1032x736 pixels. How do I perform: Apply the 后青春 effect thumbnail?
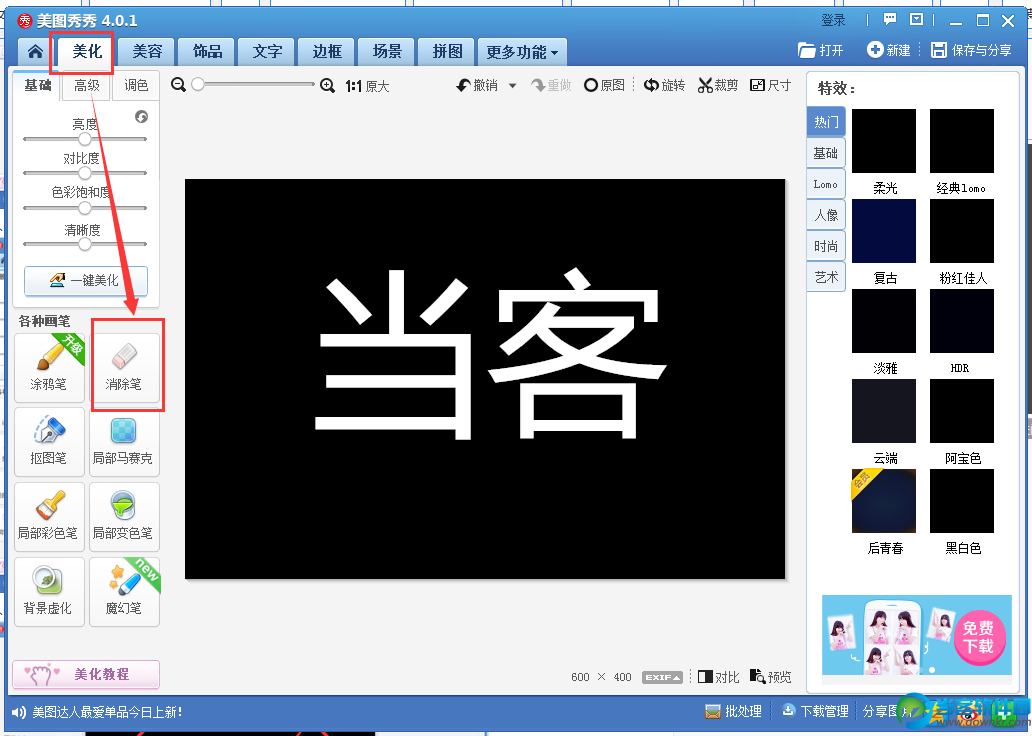click(x=884, y=501)
